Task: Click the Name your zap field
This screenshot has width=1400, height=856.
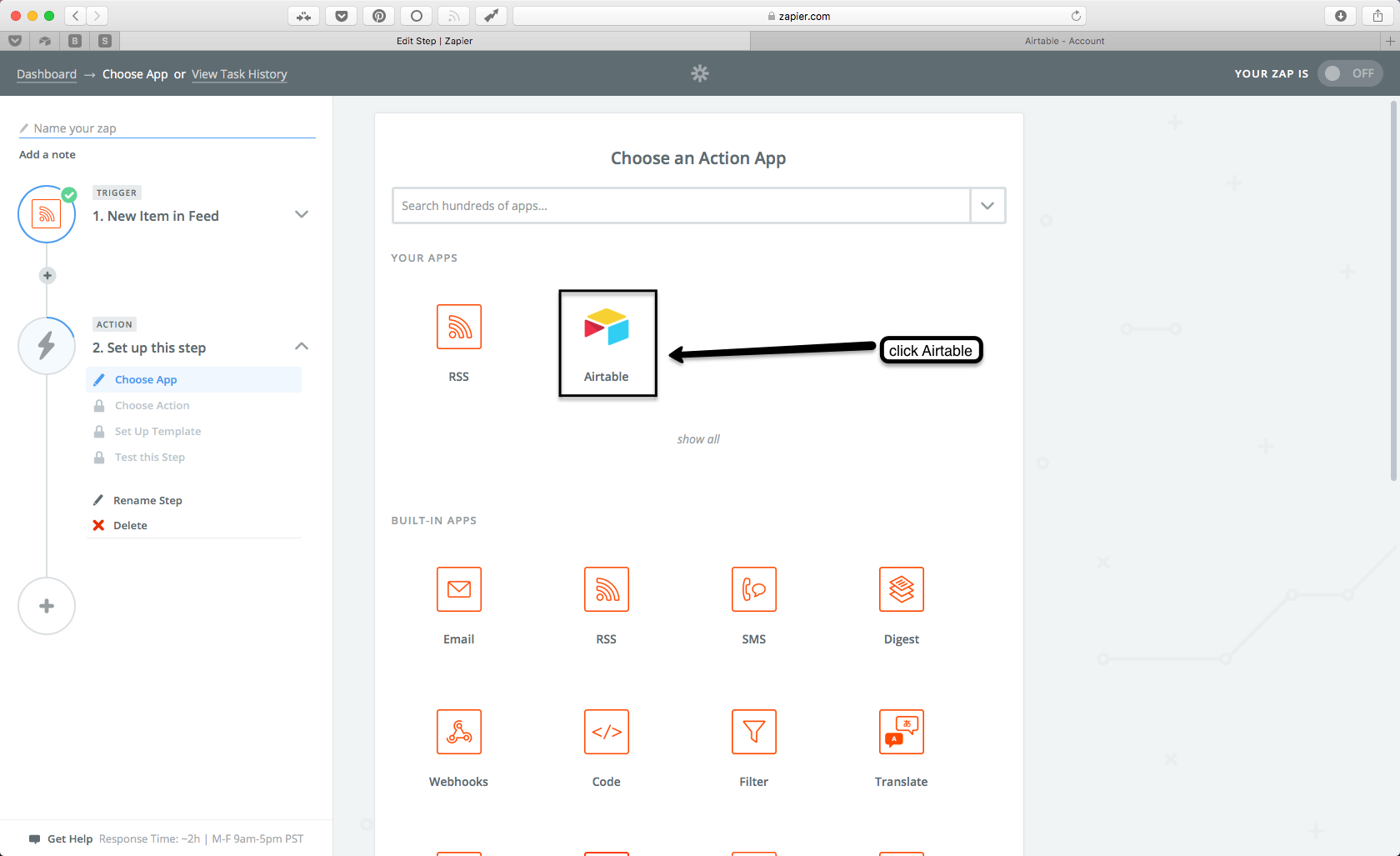Action: [x=167, y=128]
